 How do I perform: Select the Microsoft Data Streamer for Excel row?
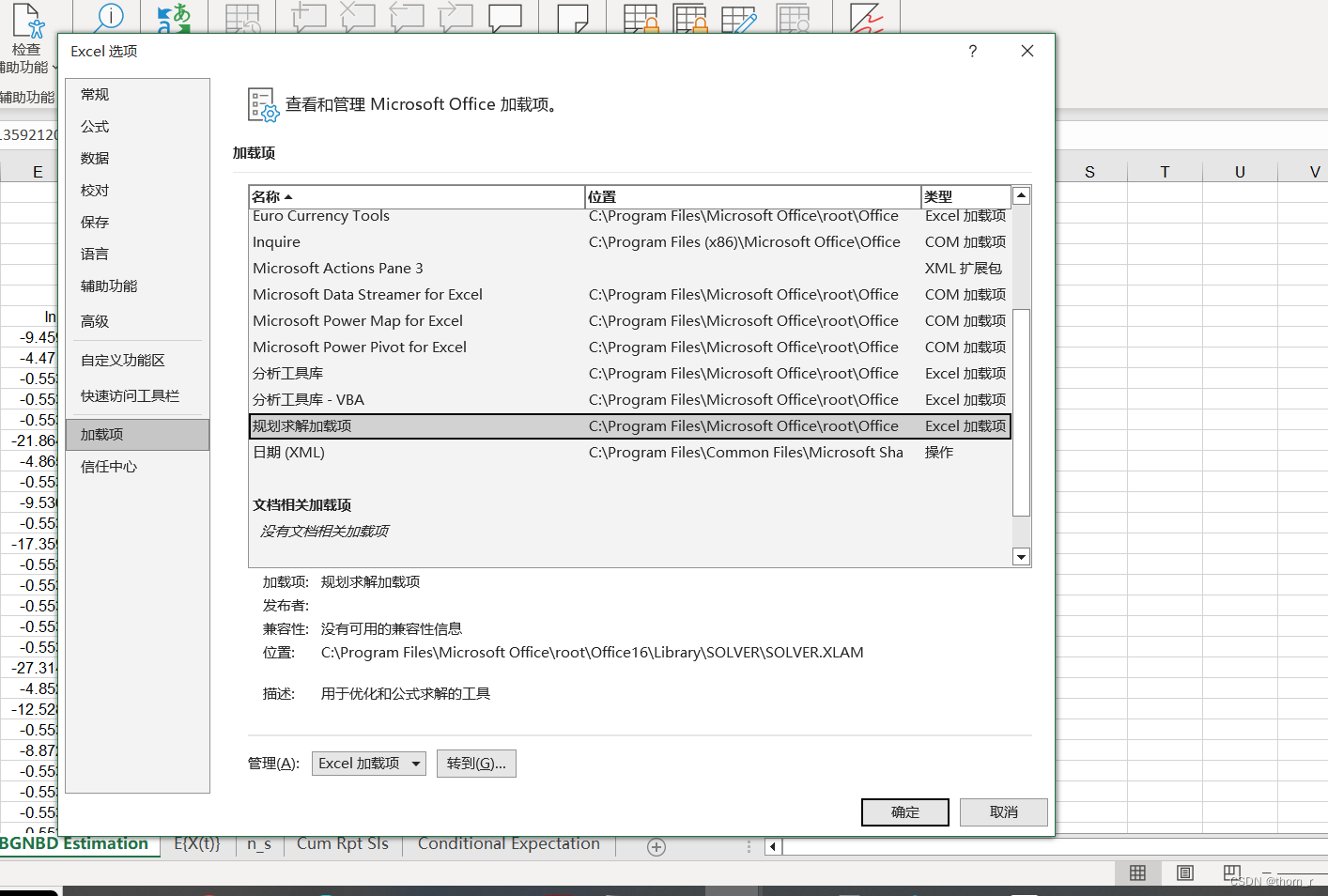click(x=630, y=295)
